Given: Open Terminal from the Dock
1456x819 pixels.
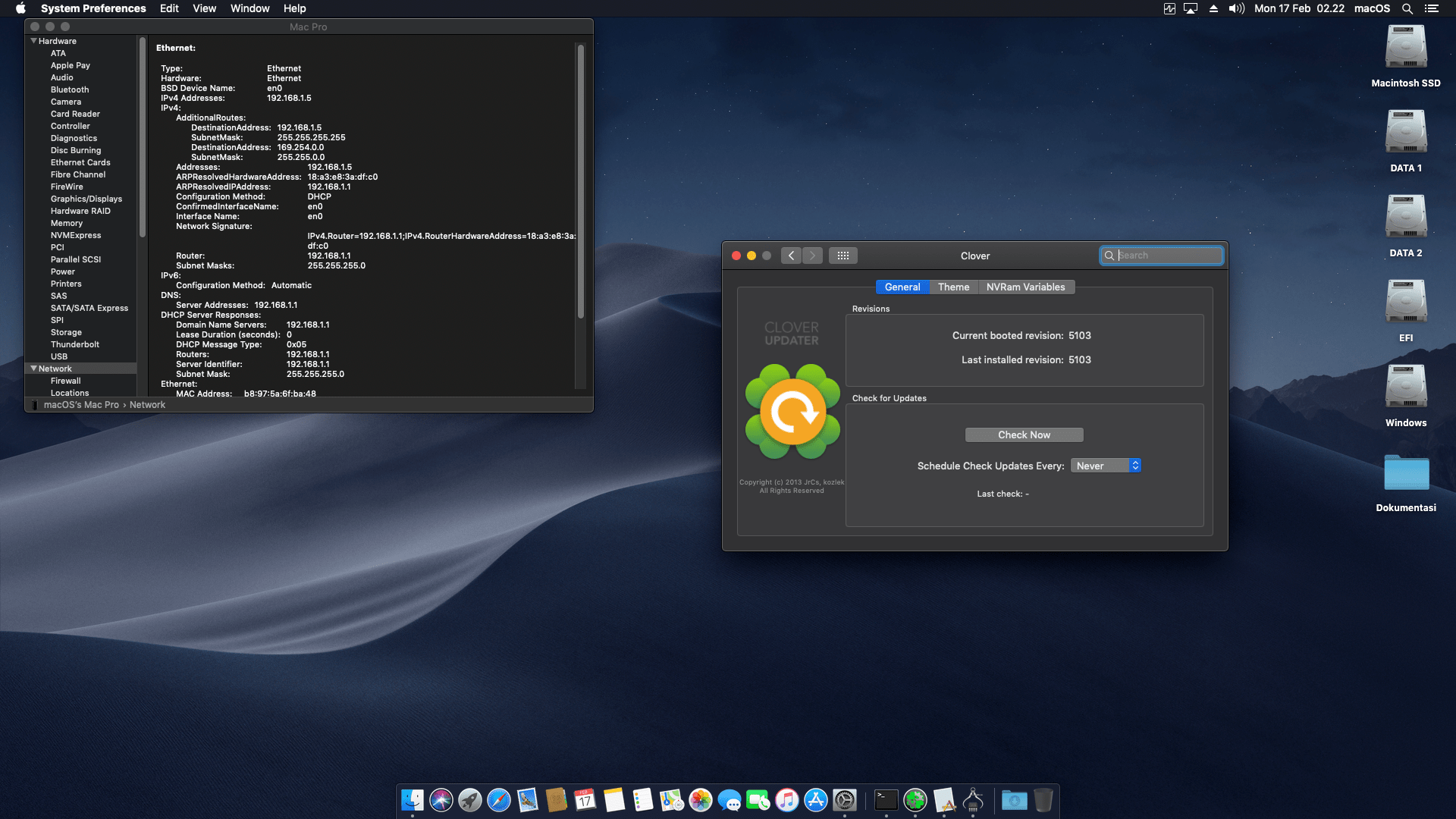Looking at the screenshot, I should tap(886, 800).
